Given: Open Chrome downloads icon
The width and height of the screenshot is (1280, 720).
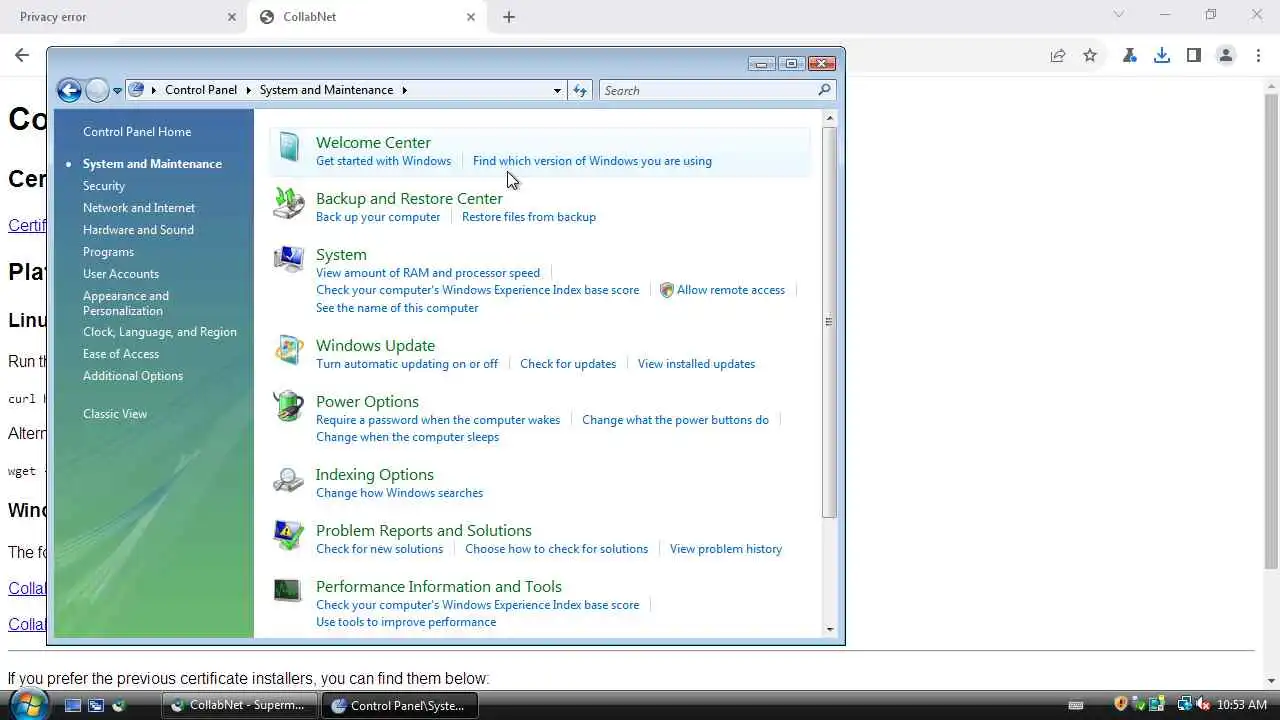Looking at the screenshot, I should (x=1161, y=56).
